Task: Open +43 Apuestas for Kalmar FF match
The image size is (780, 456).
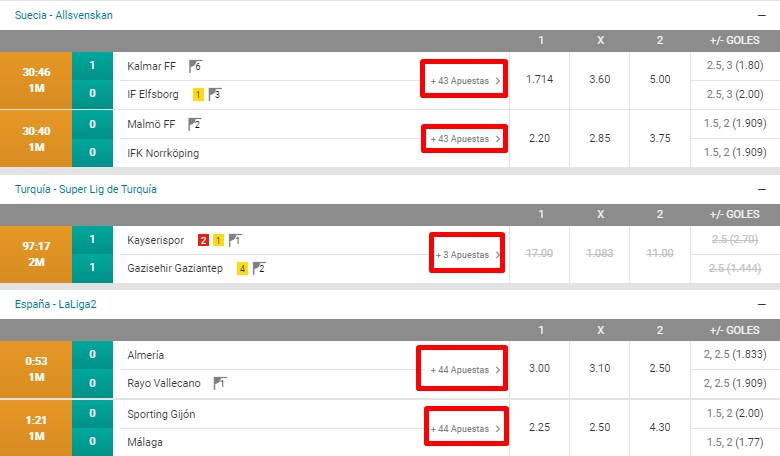Action: (465, 81)
